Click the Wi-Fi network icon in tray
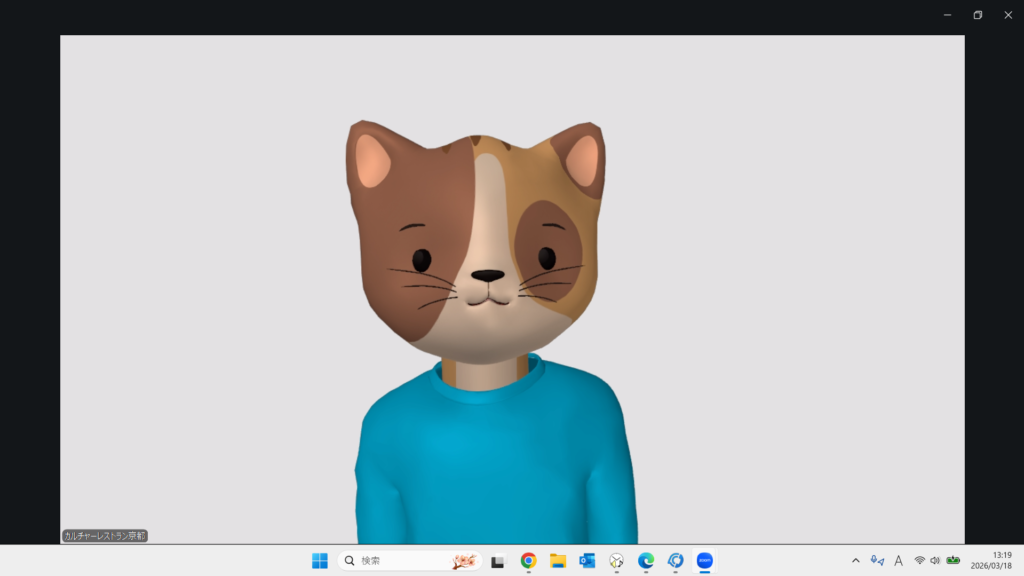 (x=919, y=561)
